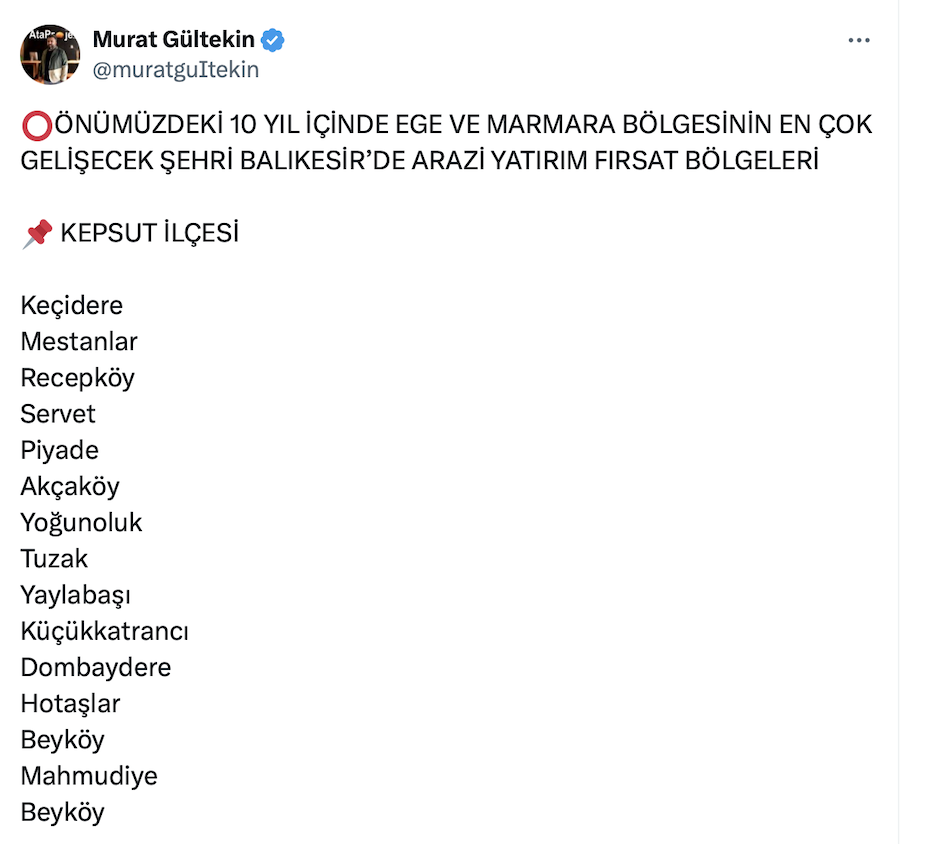Click the blue verified badge

coord(273,41)
